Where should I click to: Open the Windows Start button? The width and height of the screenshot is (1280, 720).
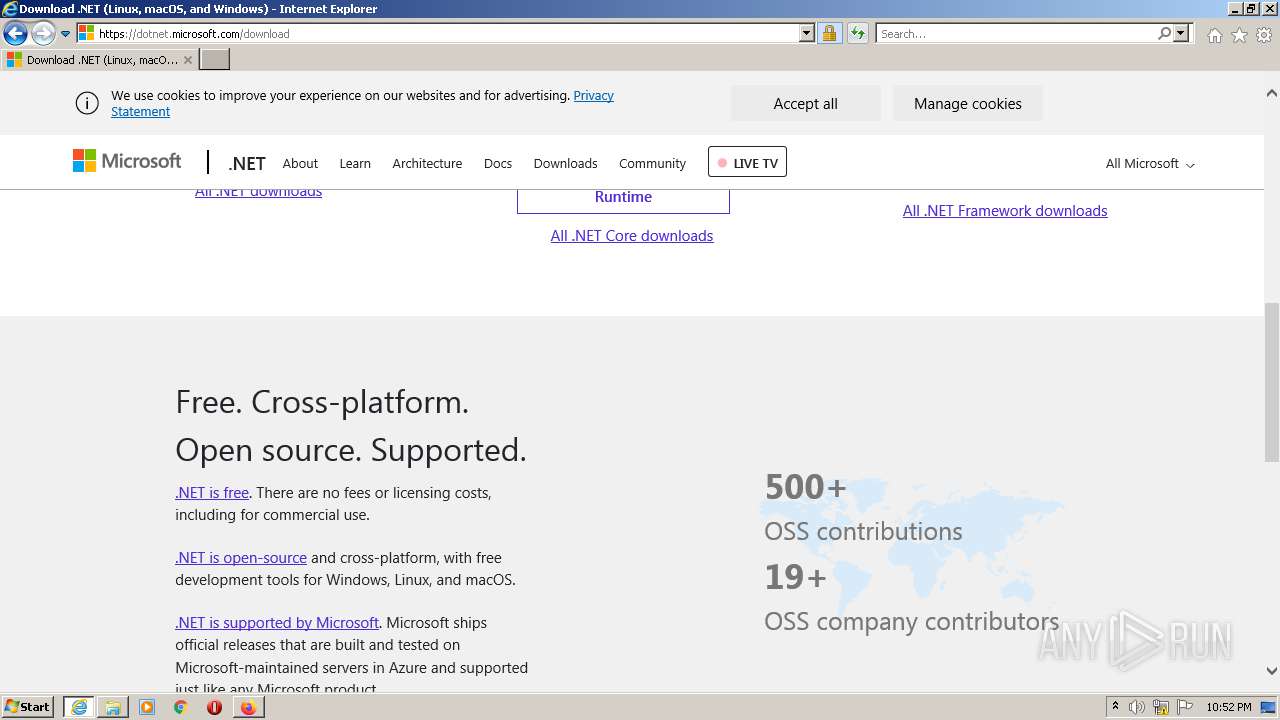click(27, 706)
